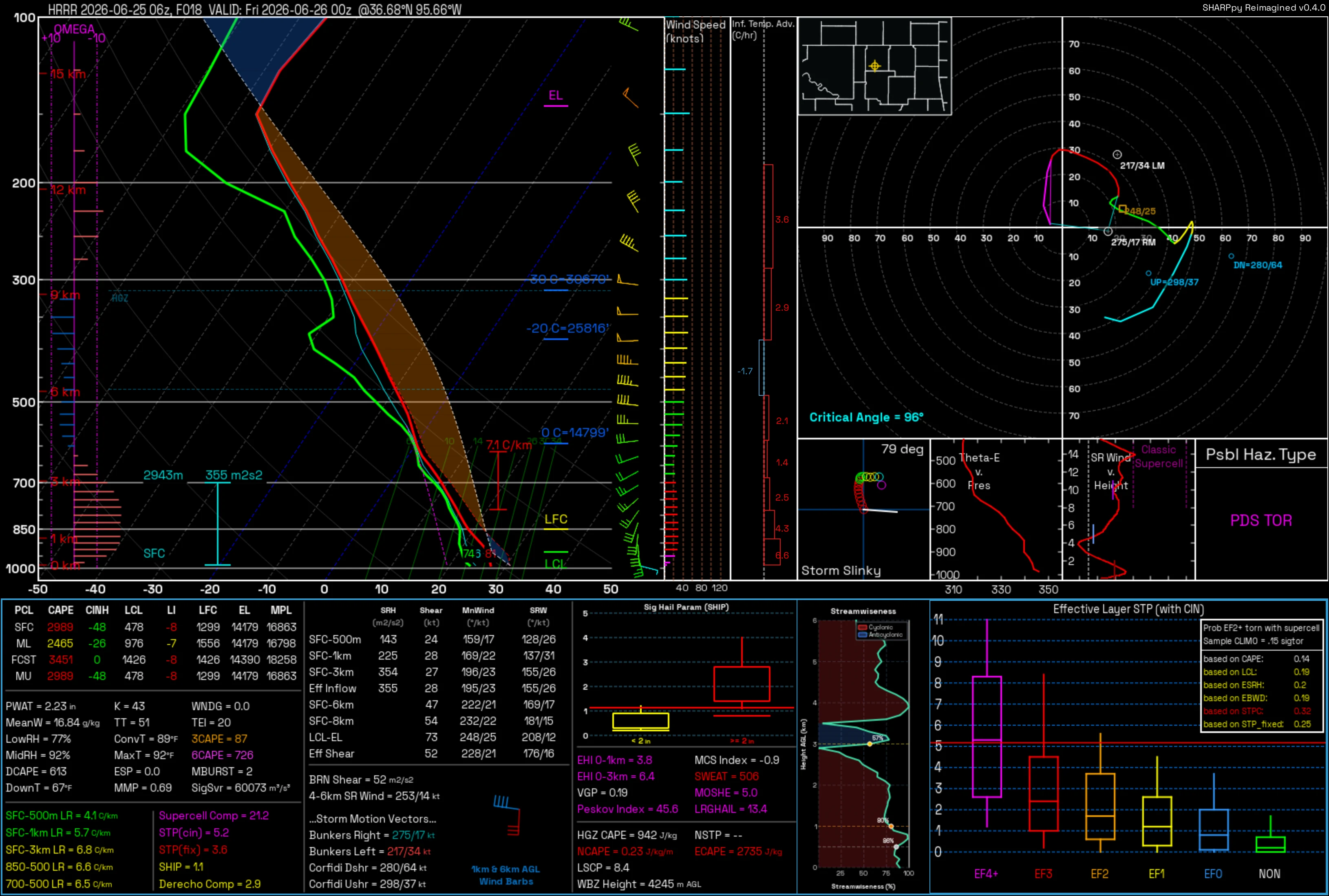
Task: Click the Cyclonic red legend swatch
Action: (x=863, y=627)
